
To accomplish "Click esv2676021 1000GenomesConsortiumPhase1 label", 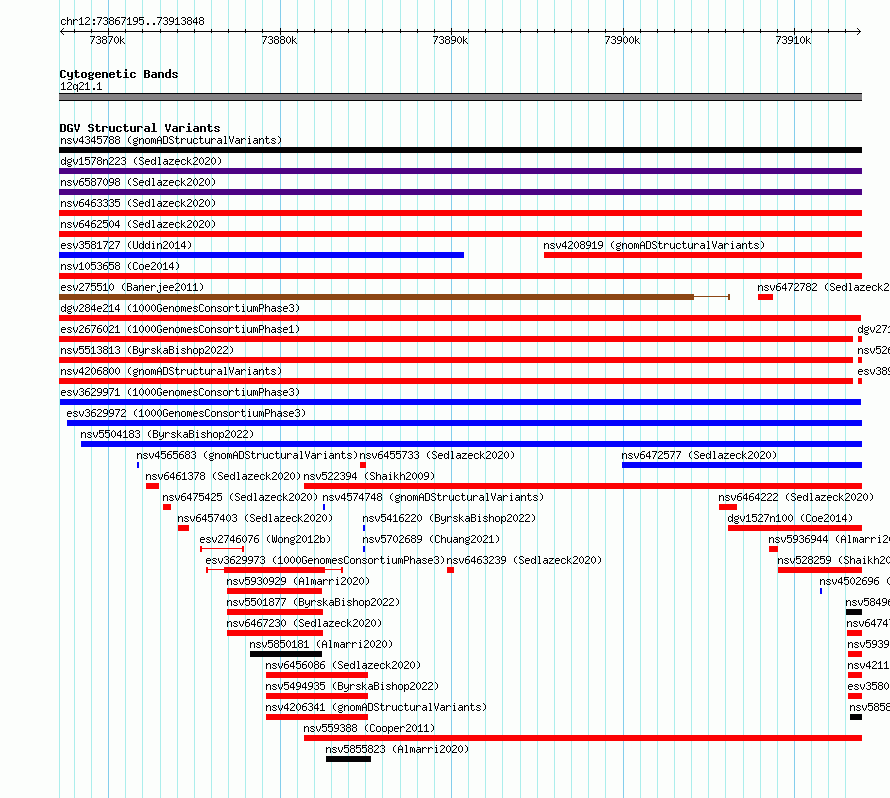I will 180,329.
